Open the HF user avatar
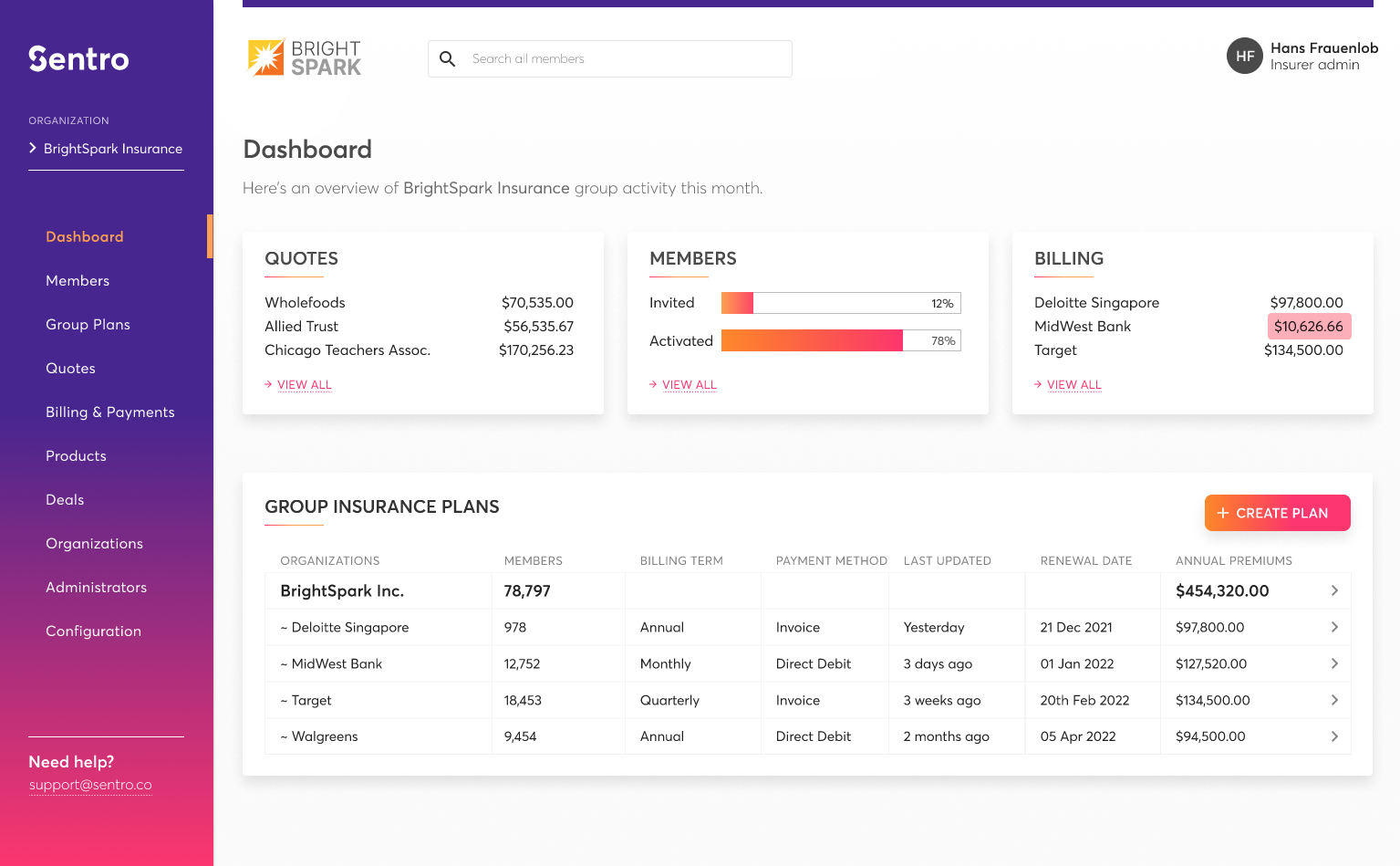1400x866 pixels. pos(1244,56)
